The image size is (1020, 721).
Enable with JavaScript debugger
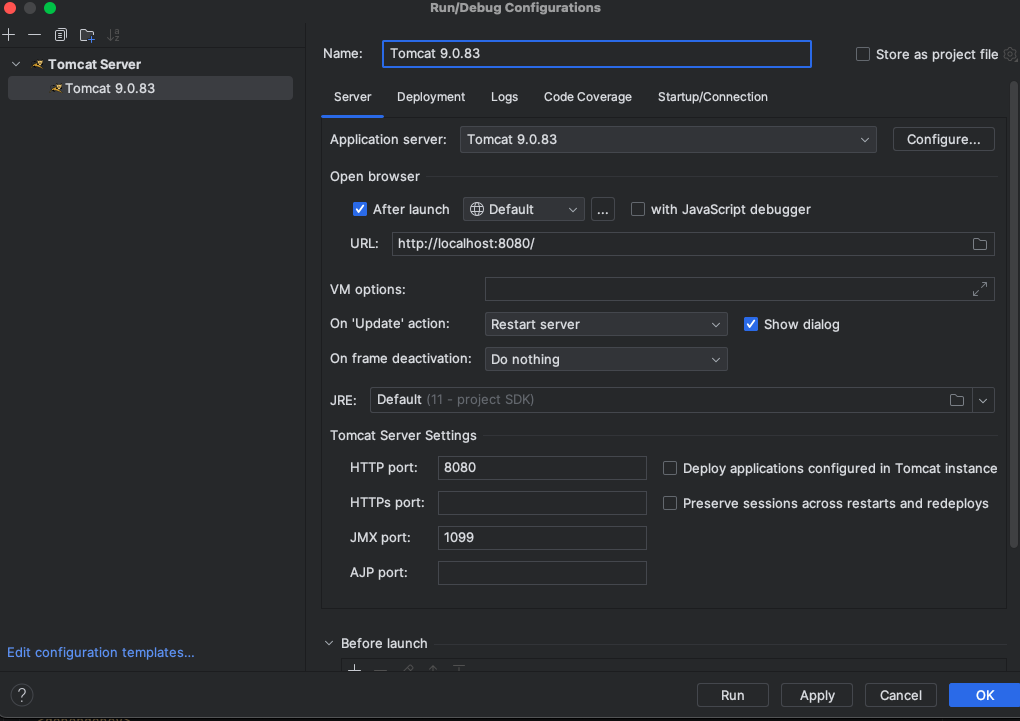pyautogui.click(x=638, y=209)
